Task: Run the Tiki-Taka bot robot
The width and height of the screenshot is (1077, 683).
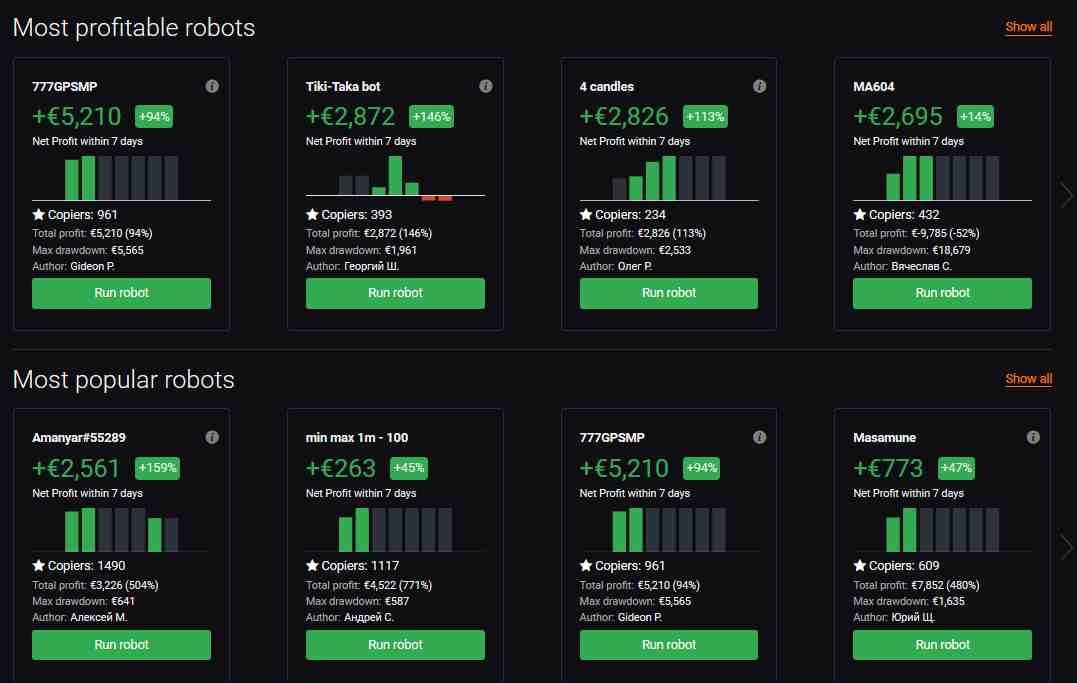Action: tap(395, 293)
